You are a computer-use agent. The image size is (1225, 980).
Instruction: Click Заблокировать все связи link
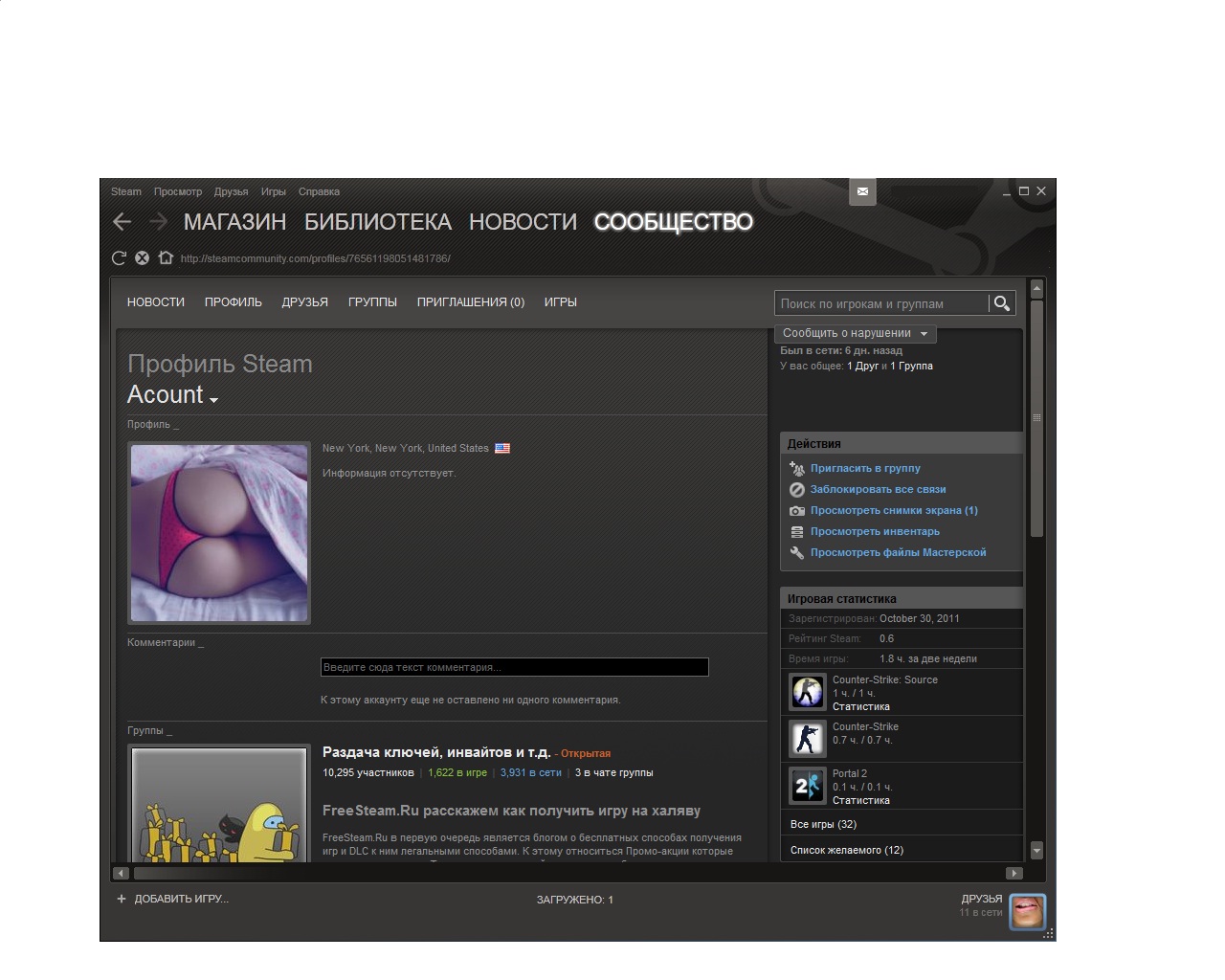click(x=878, y=489)
